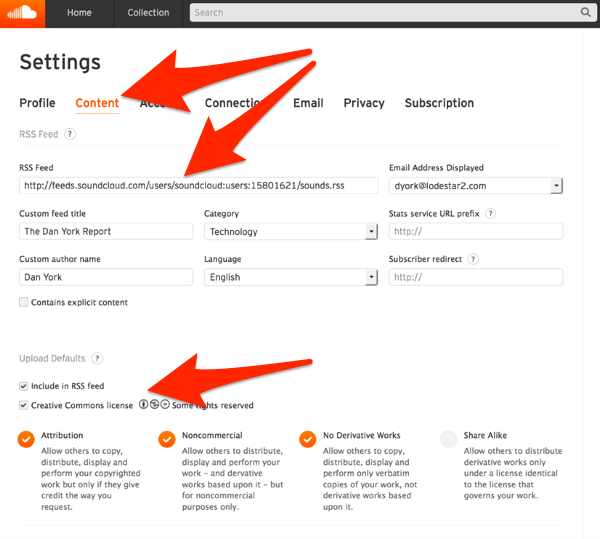Open RSS Feed help question icon
The height and width of the screenshot is (539, 600).
point(70,134)
